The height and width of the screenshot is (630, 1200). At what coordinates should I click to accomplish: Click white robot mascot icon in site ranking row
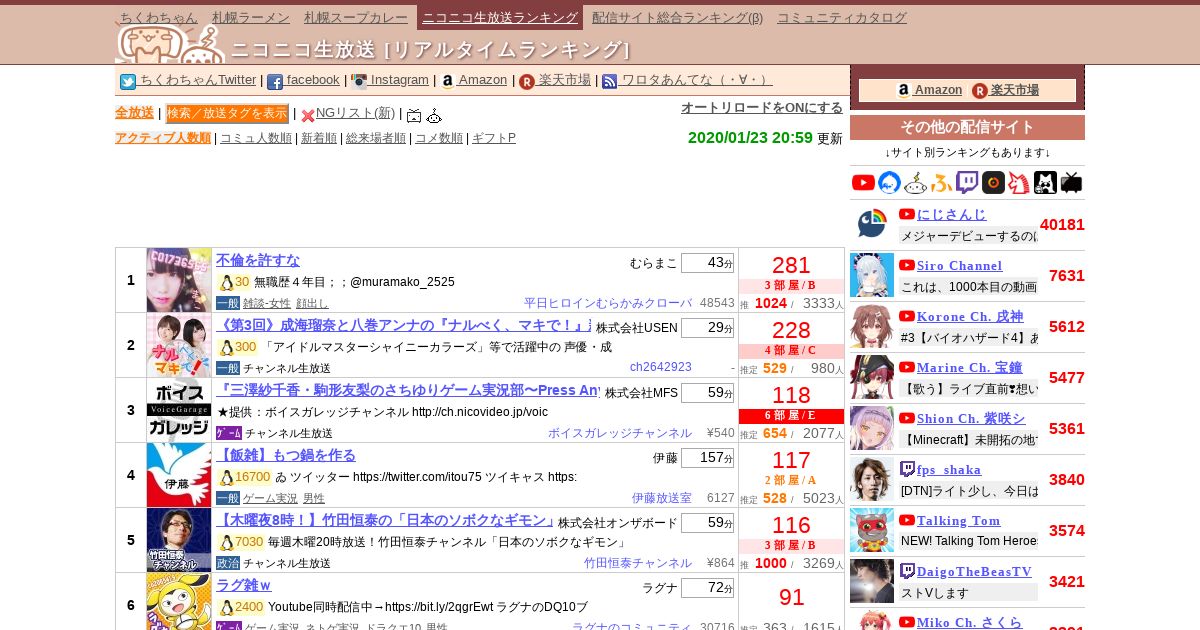pos(916,182)
